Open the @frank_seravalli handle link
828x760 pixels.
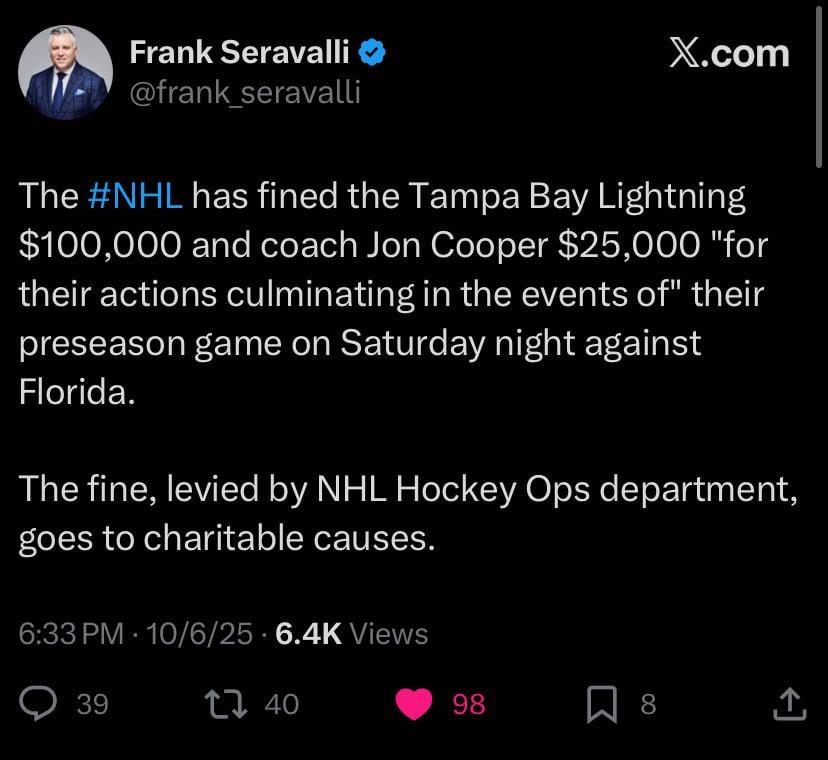(245, 93)
